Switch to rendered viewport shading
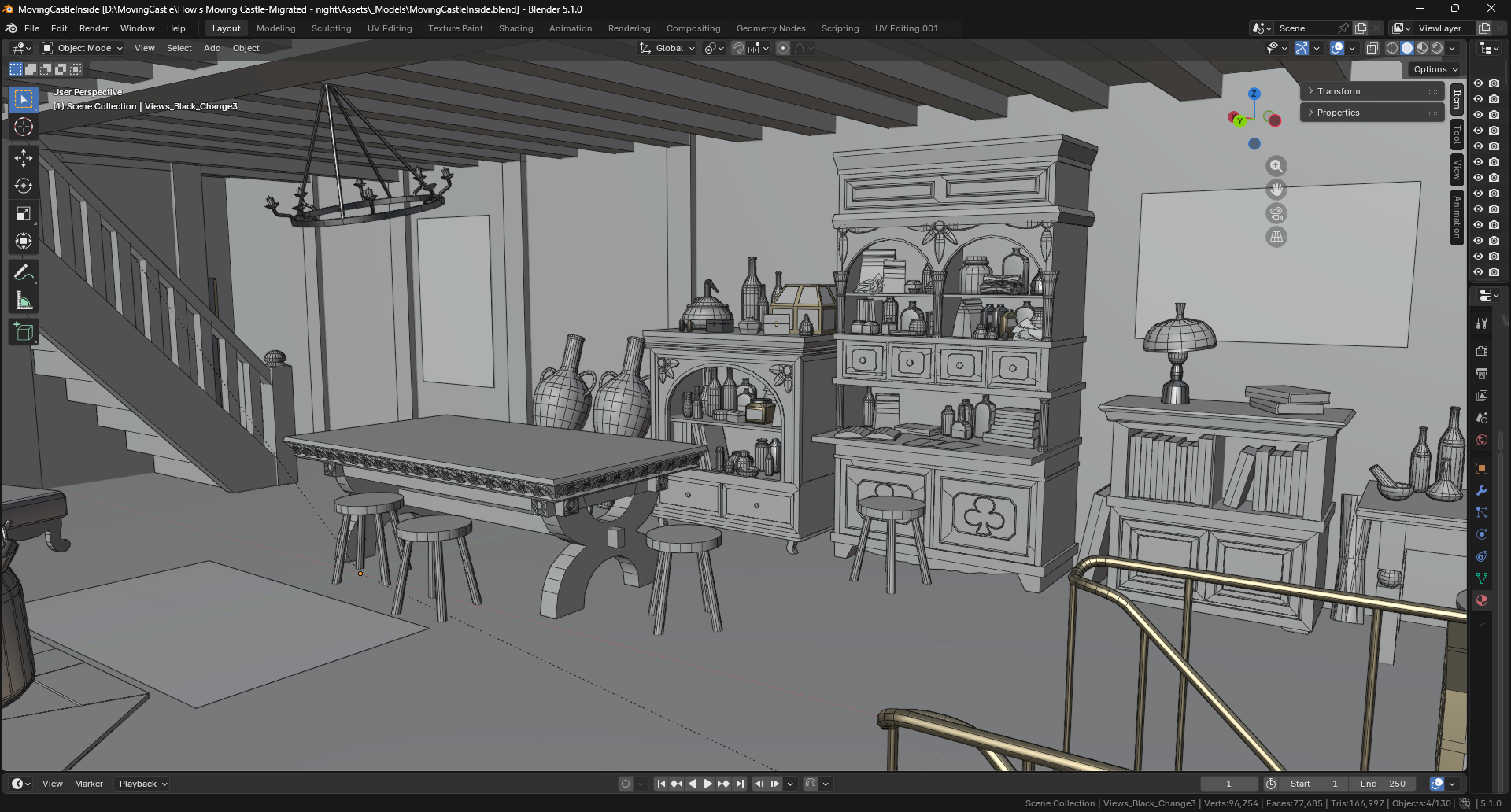Screen dimensions: 1511x812 (x=1437, y=48)
